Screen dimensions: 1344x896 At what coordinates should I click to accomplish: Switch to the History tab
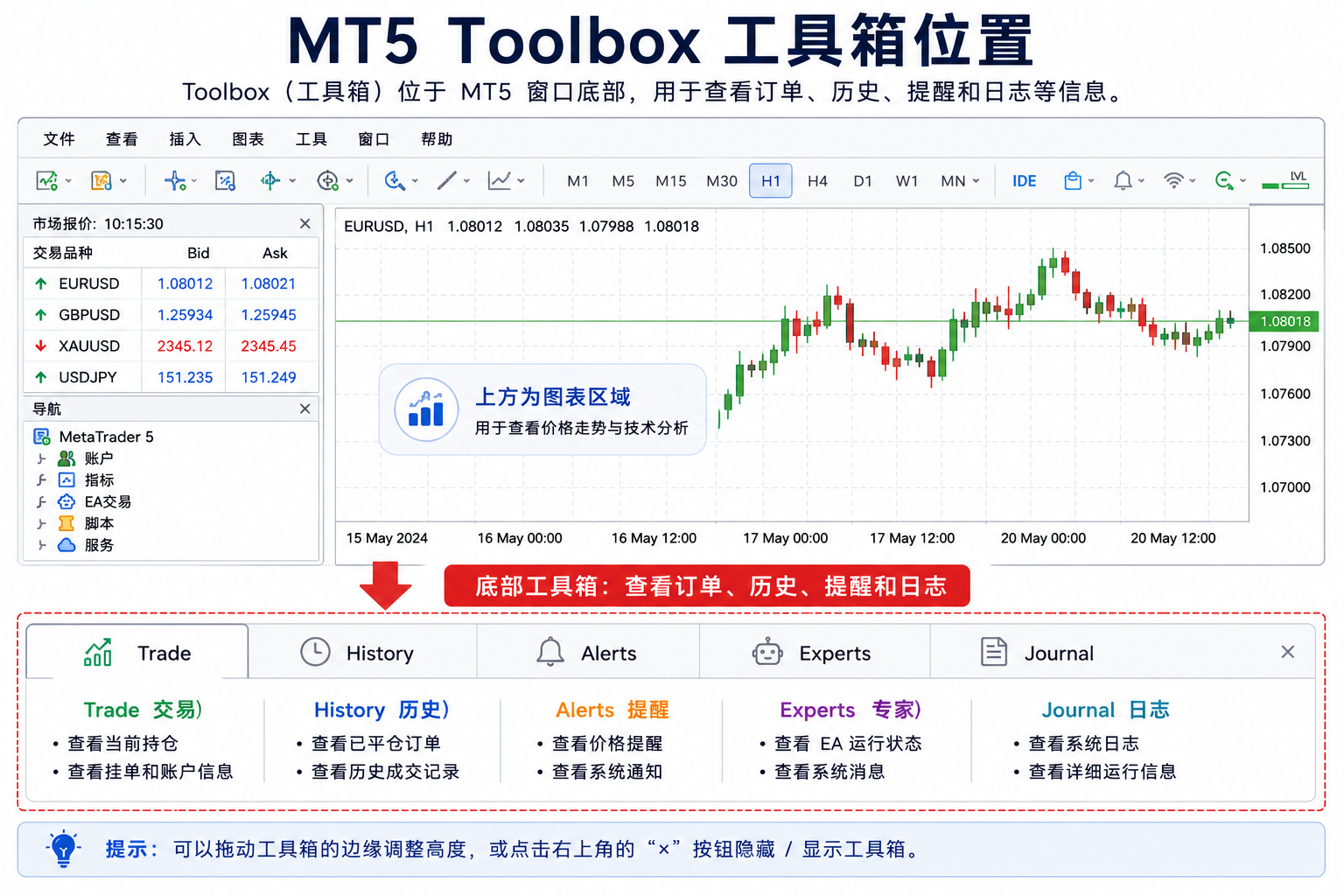(x=362, y=653)
